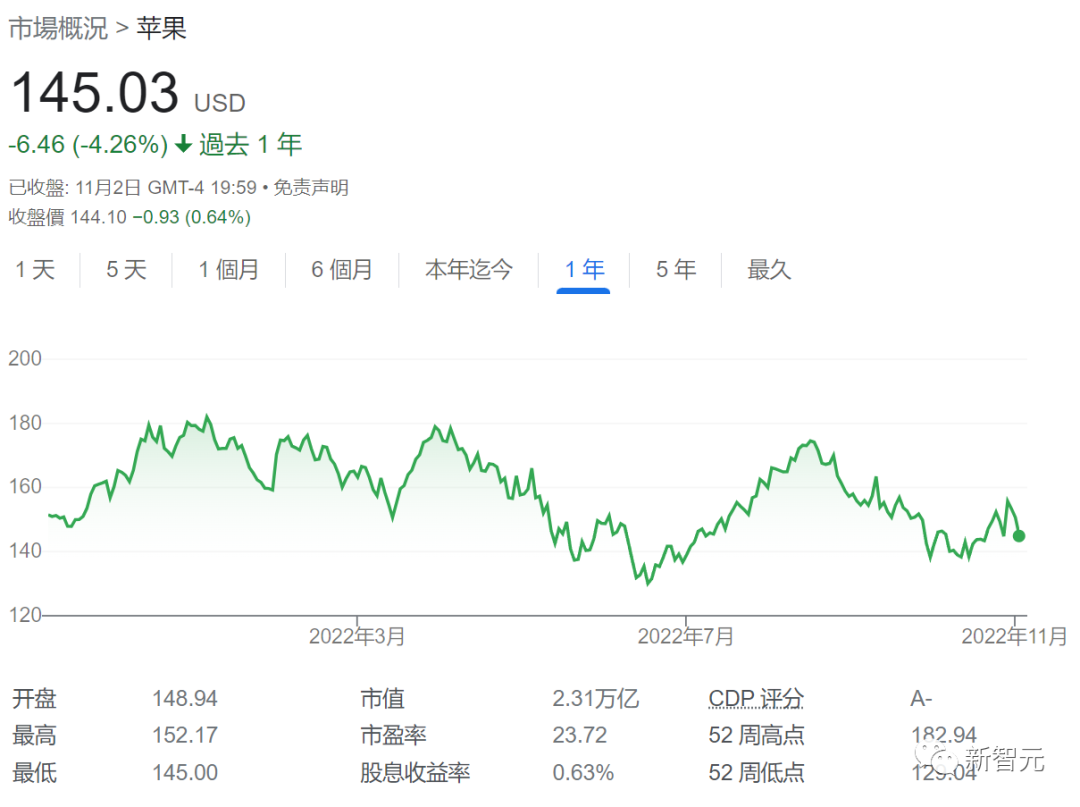Image resolution: width=1080 pixels, height=807 pixels.
Task: Click the 最高 value 152.17
Action: [185, 735]
